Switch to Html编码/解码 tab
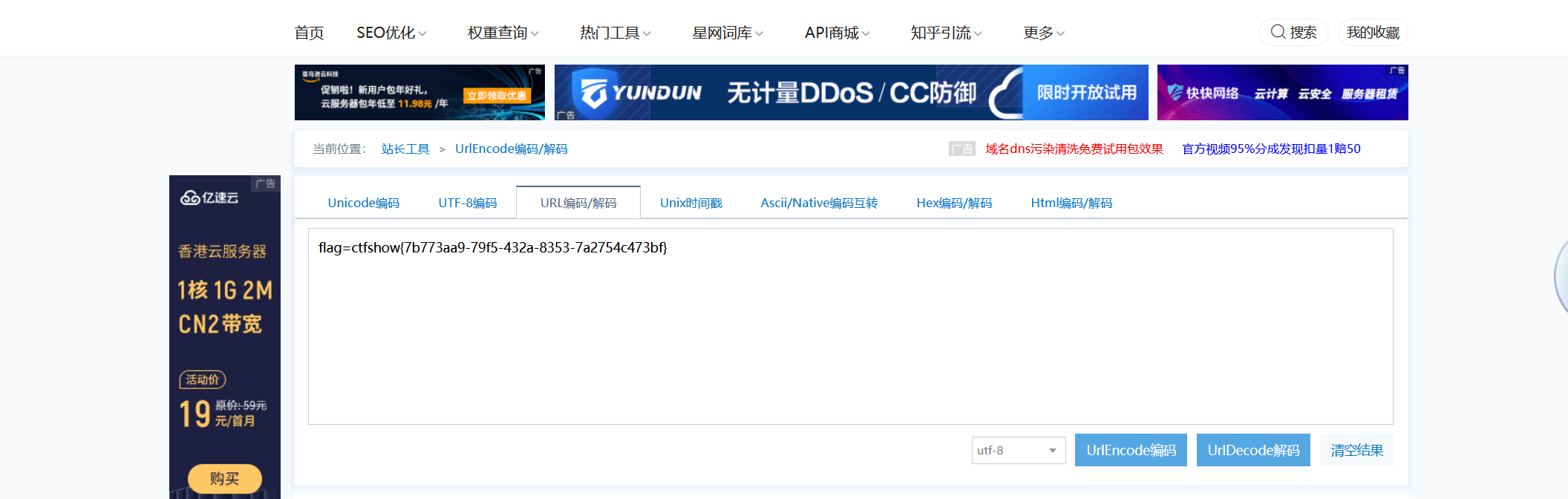The image size is (1568, 499). tap(1071, 203)
